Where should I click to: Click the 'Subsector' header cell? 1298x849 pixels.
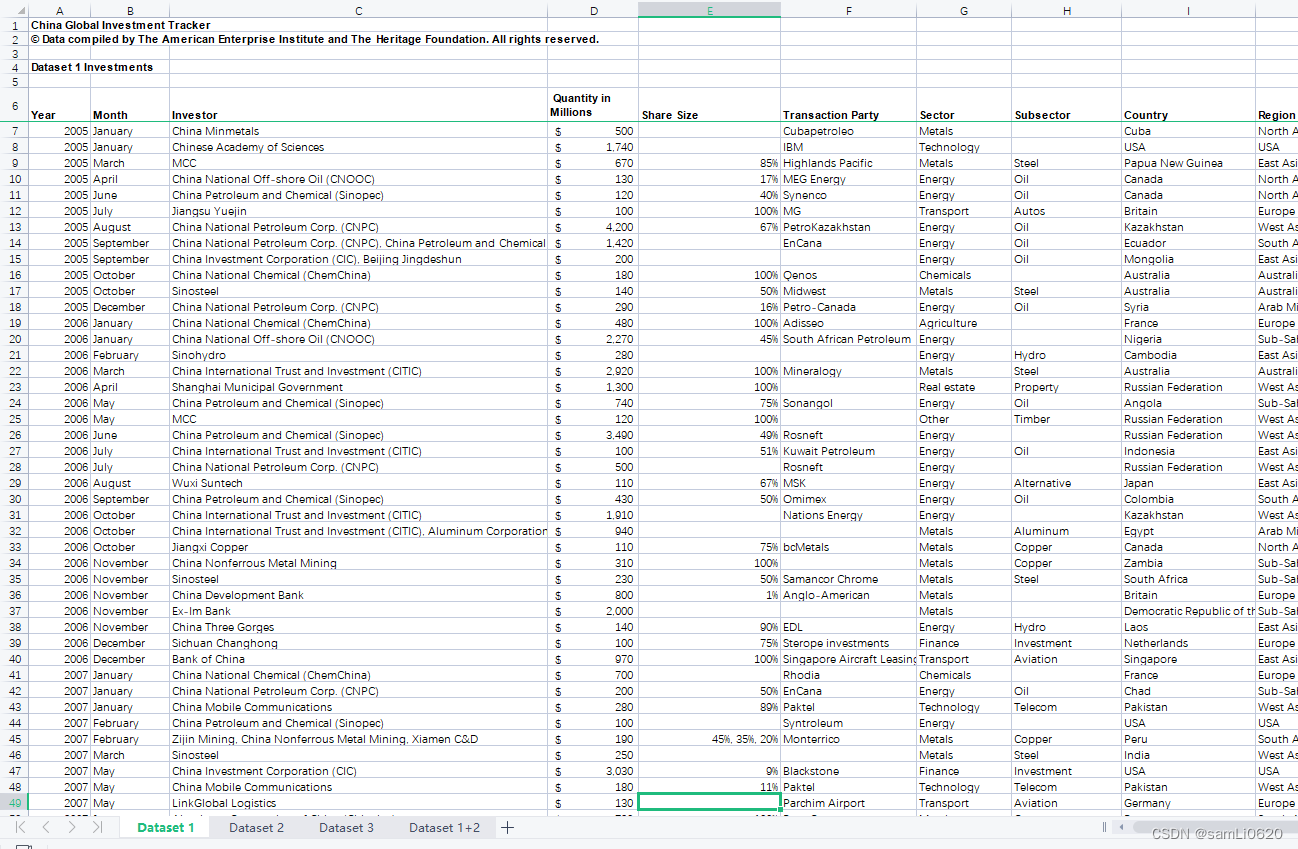point(1066,105)
